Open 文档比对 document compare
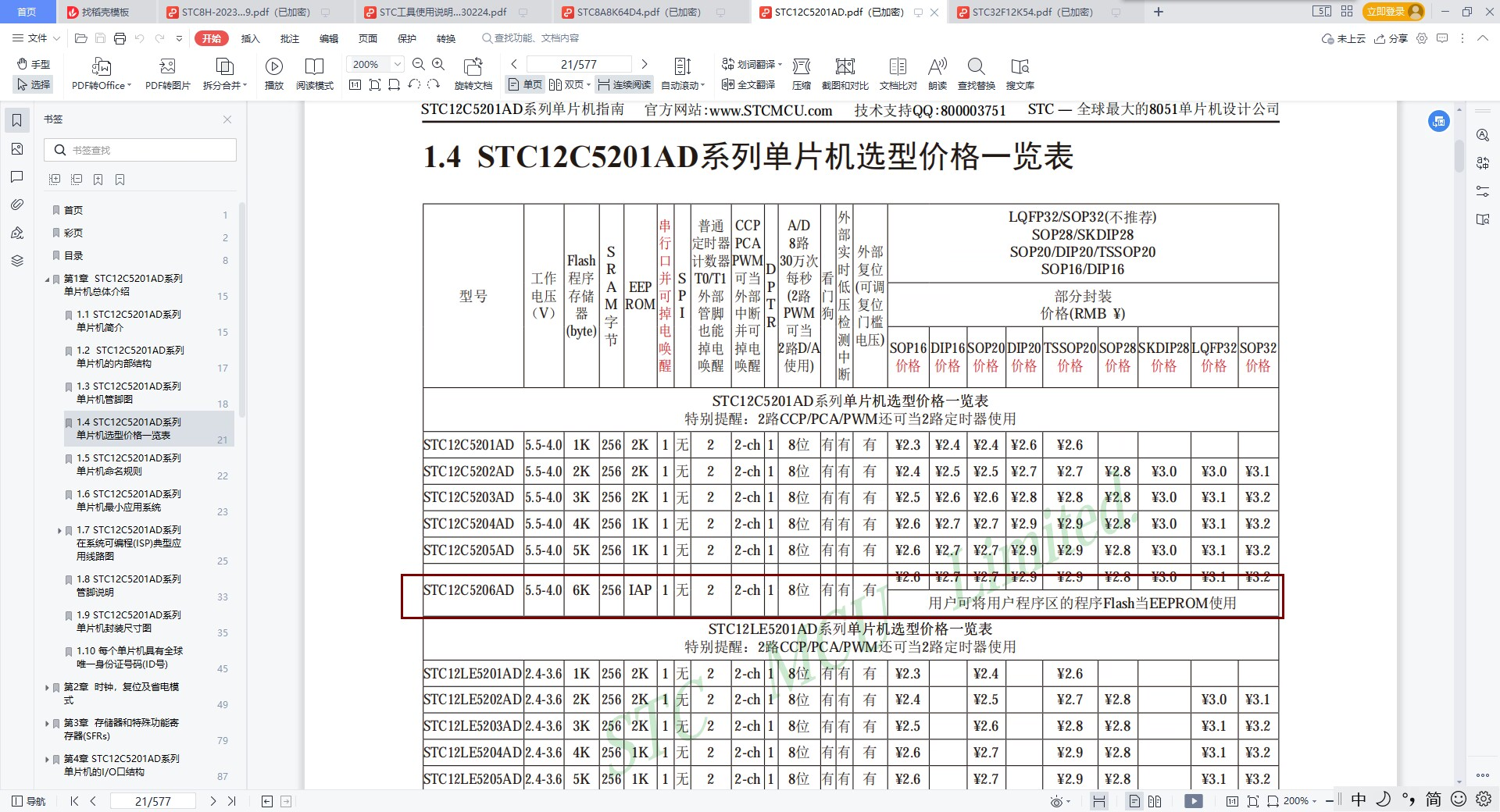The image size is (1500, 812). coord(898,74)
